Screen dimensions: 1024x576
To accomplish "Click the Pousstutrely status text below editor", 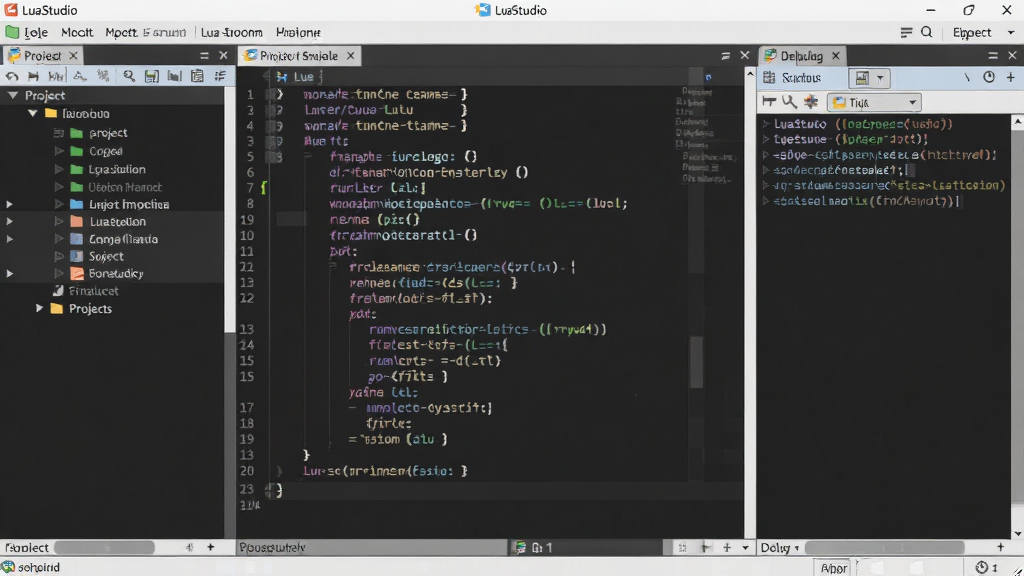I will (x=272, y=547).
